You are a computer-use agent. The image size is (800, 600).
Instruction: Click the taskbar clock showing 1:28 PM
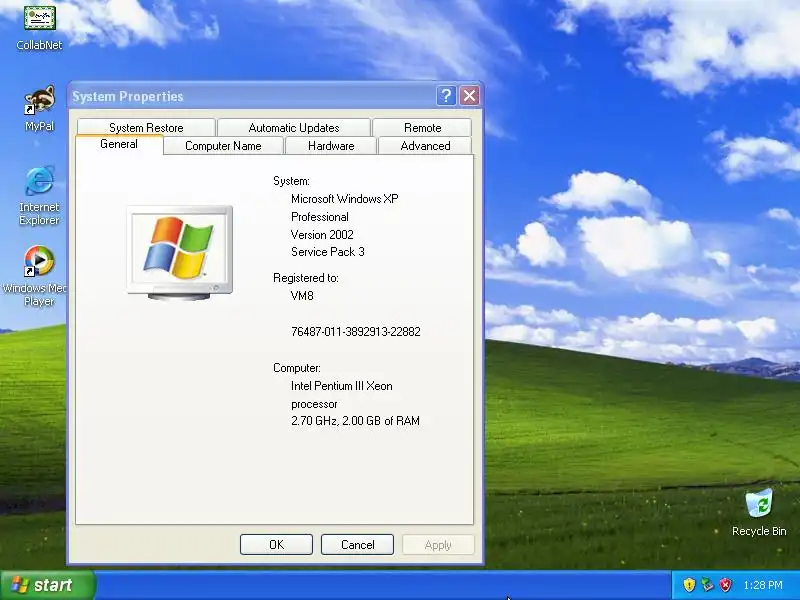763,585
